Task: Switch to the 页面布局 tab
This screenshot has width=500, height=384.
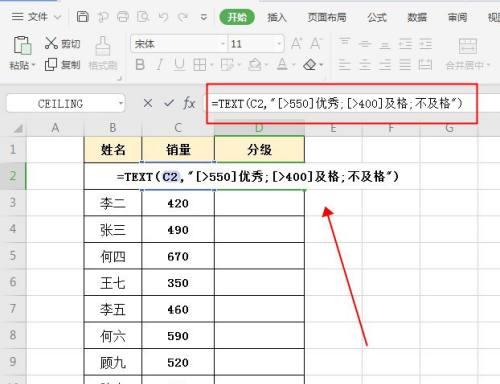Action: pyautogui.click(x=327, y=17)
